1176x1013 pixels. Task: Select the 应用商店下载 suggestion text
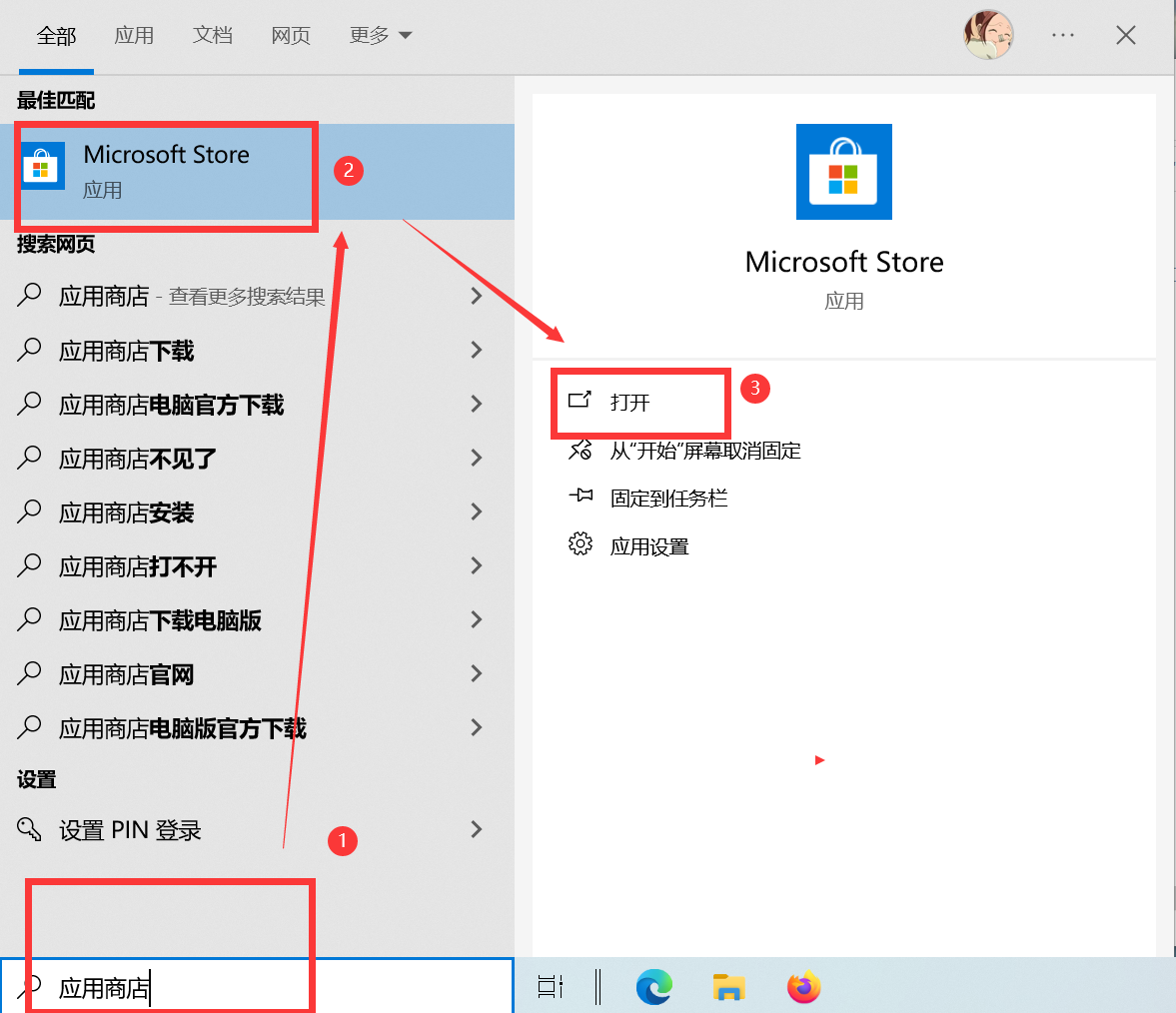127,351
